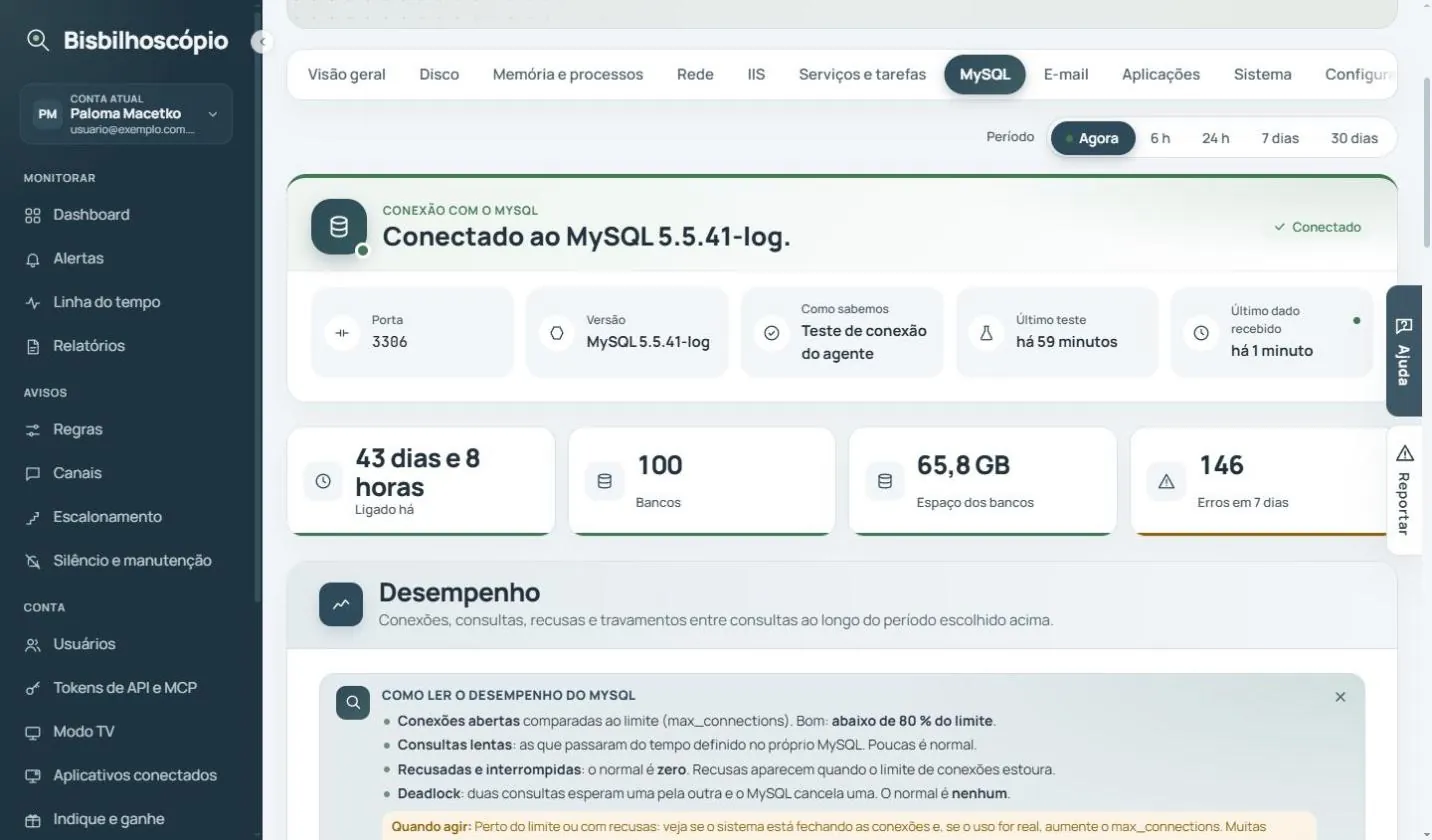
Task: Open Indique e ganhe gift icon
Action: tap(33, 820)
